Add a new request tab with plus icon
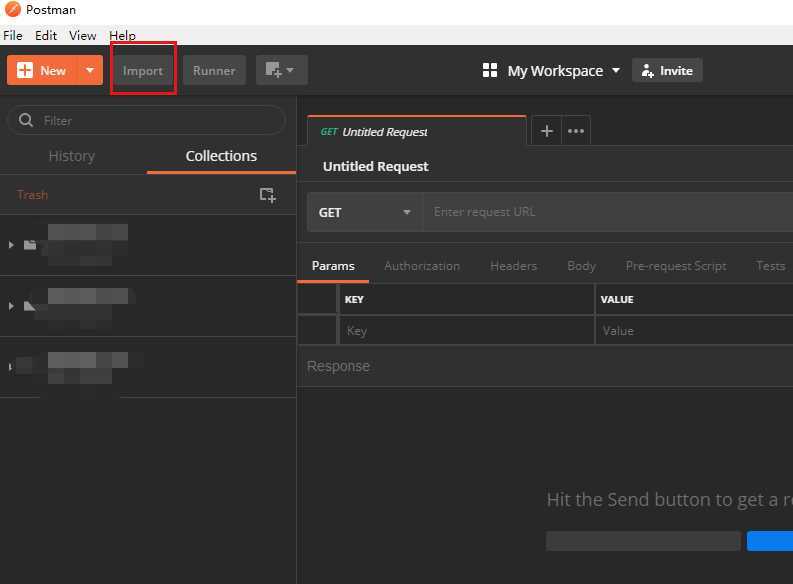793x584 pixels. click(547, 131)
